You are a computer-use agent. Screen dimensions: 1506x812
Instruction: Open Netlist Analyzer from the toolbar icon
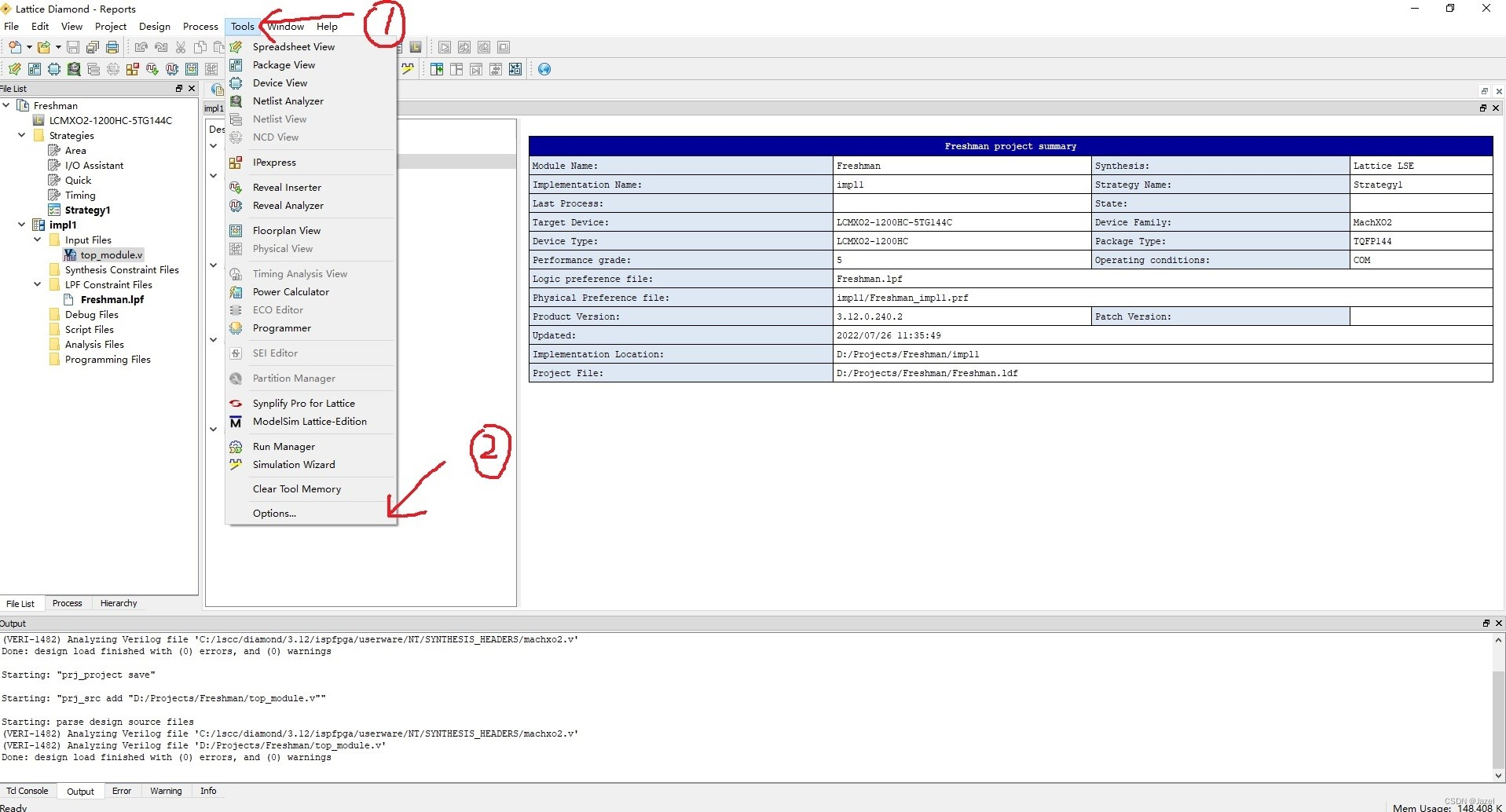74,69
